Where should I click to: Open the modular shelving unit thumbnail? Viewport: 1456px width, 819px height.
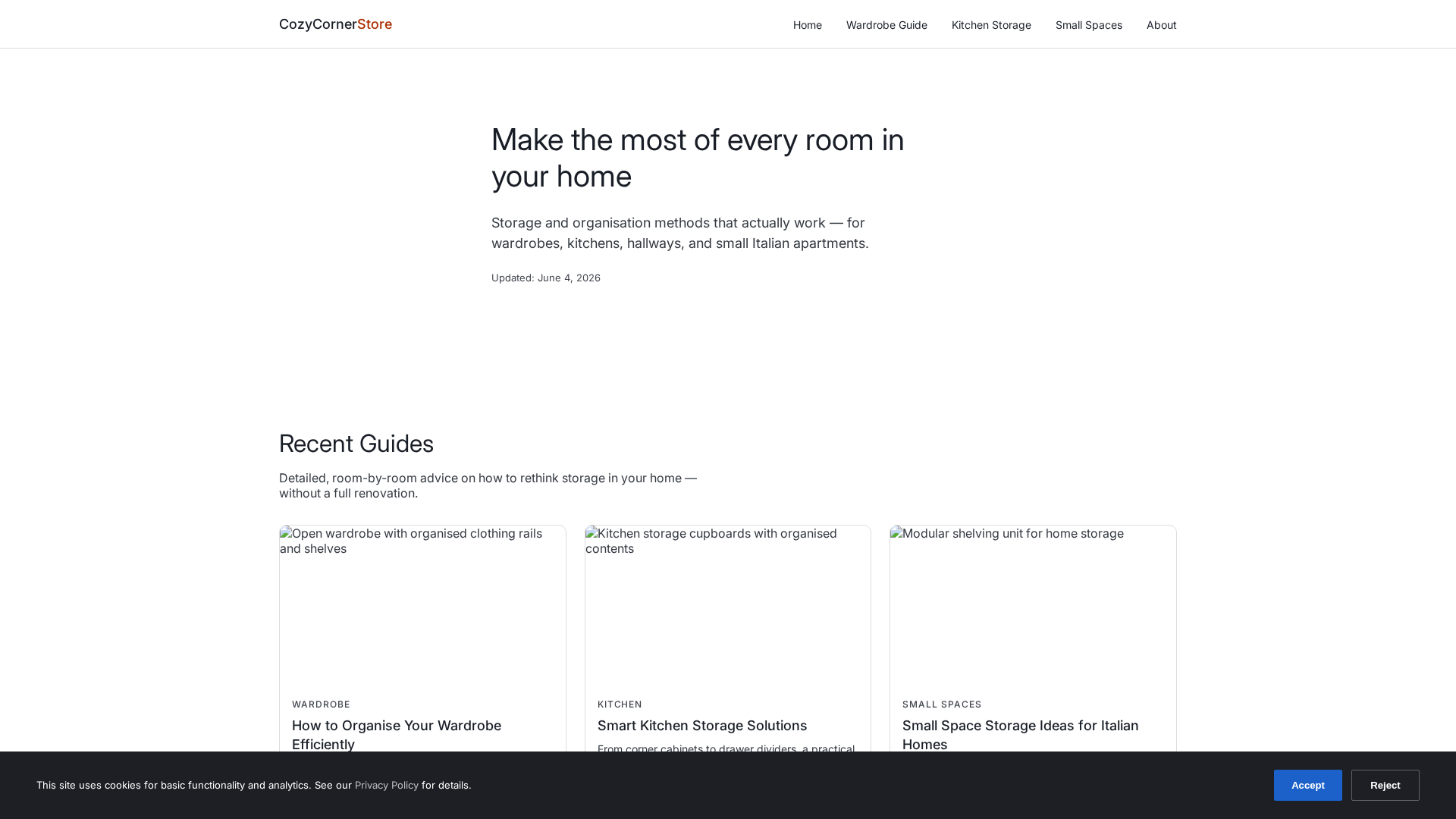[1033, 605]
